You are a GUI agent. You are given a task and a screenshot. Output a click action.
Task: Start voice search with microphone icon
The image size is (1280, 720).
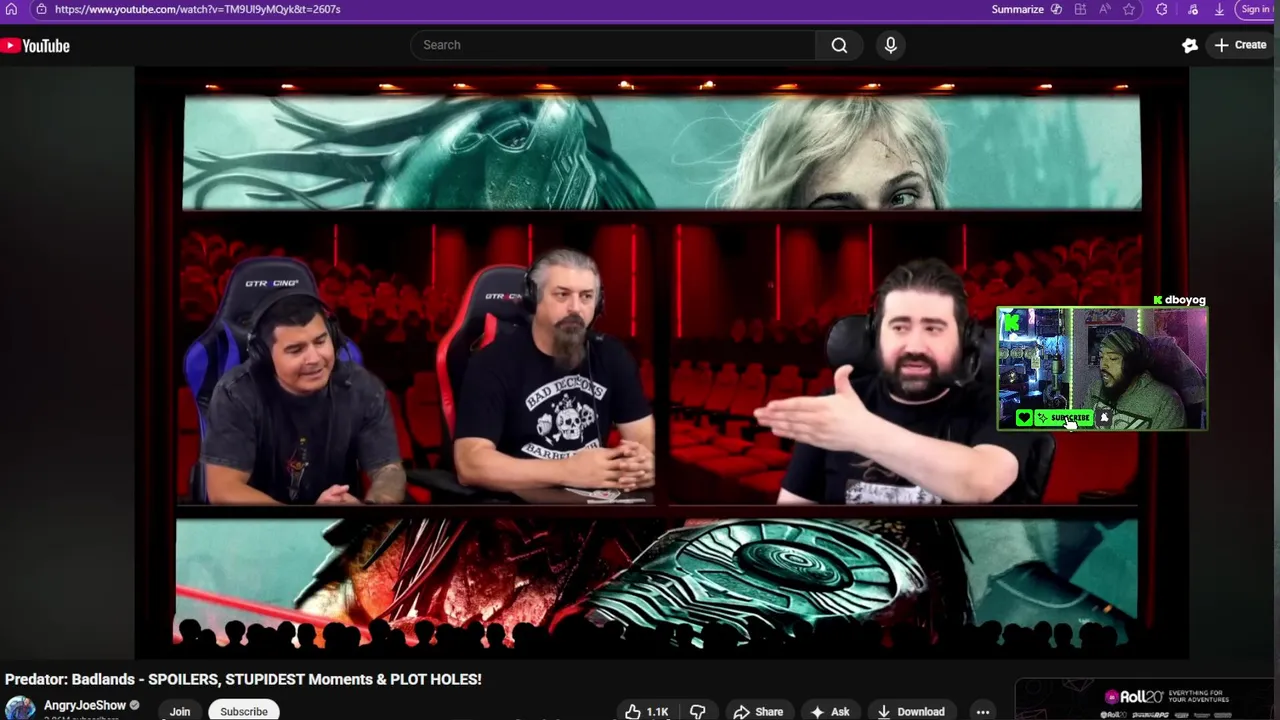890,45
